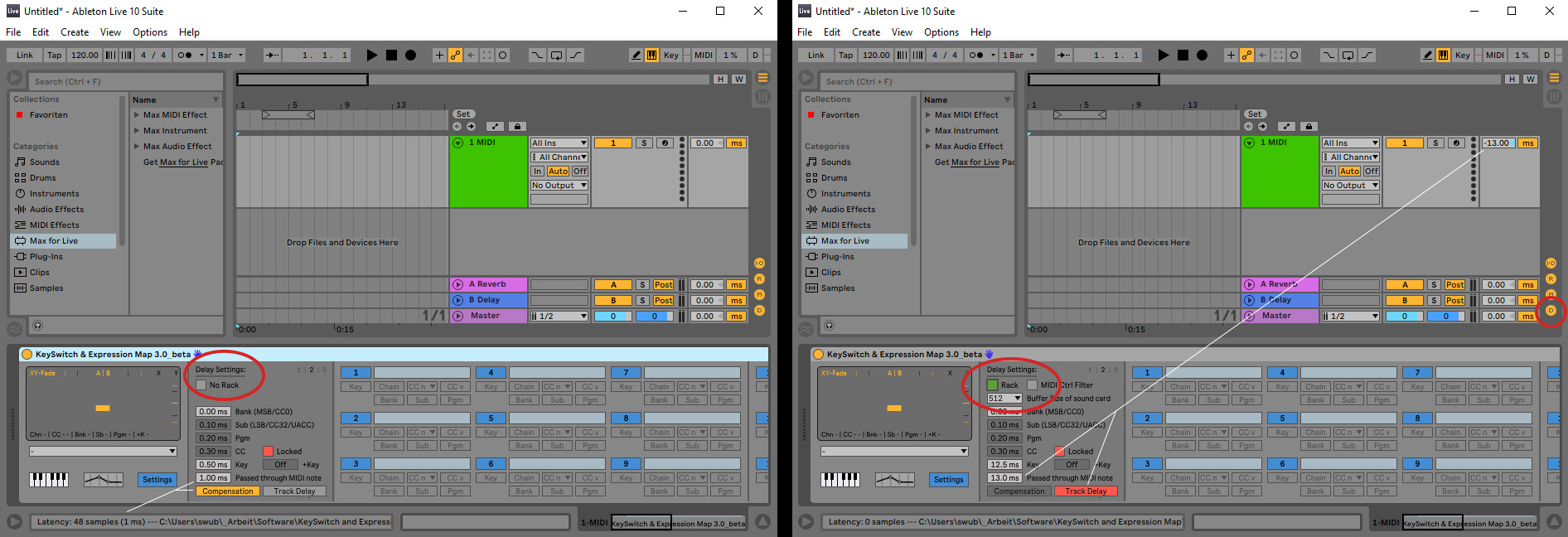Click MIDI Arrangement Overdub plus in left window
The width and height of the screenshot is (1568, 537).
point(439,56)
